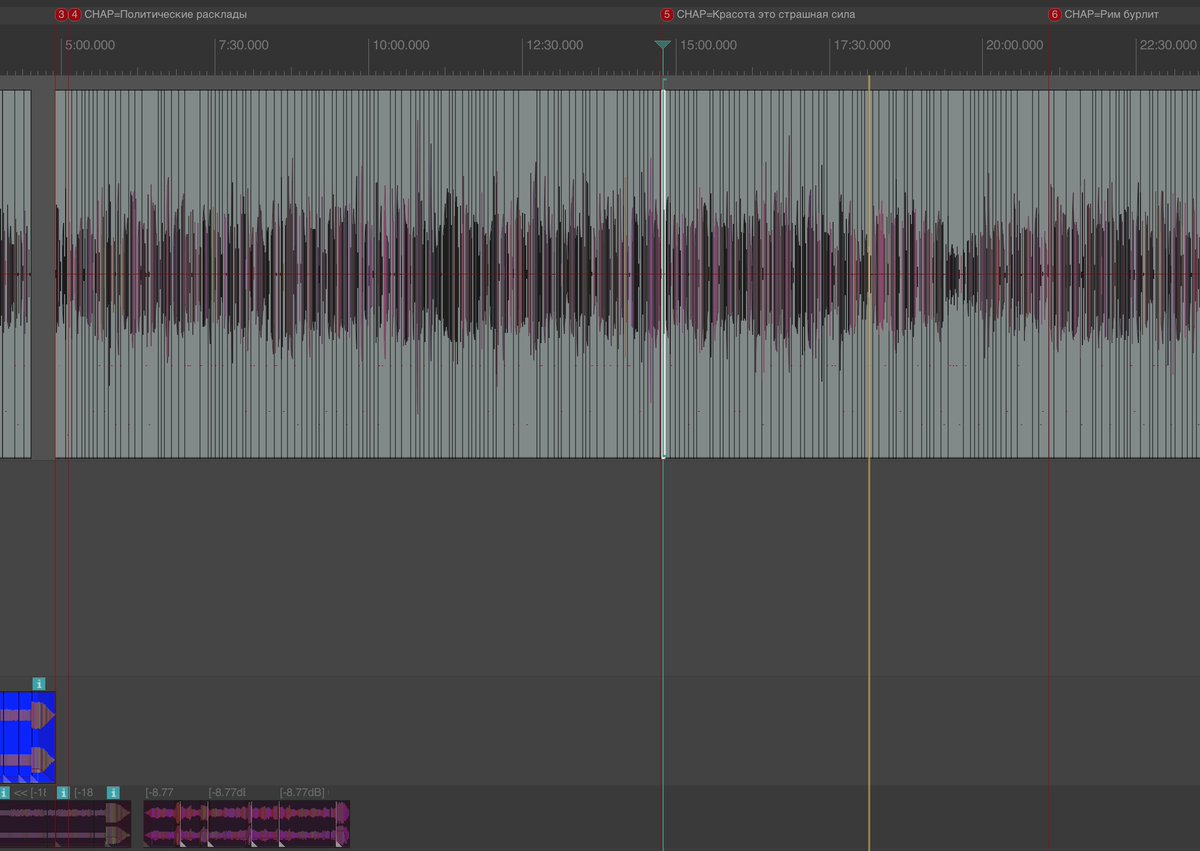Click marker number 4 in the ruler
The height and width of the screenshot is (851, 1200).
click(x=74, y=15)
